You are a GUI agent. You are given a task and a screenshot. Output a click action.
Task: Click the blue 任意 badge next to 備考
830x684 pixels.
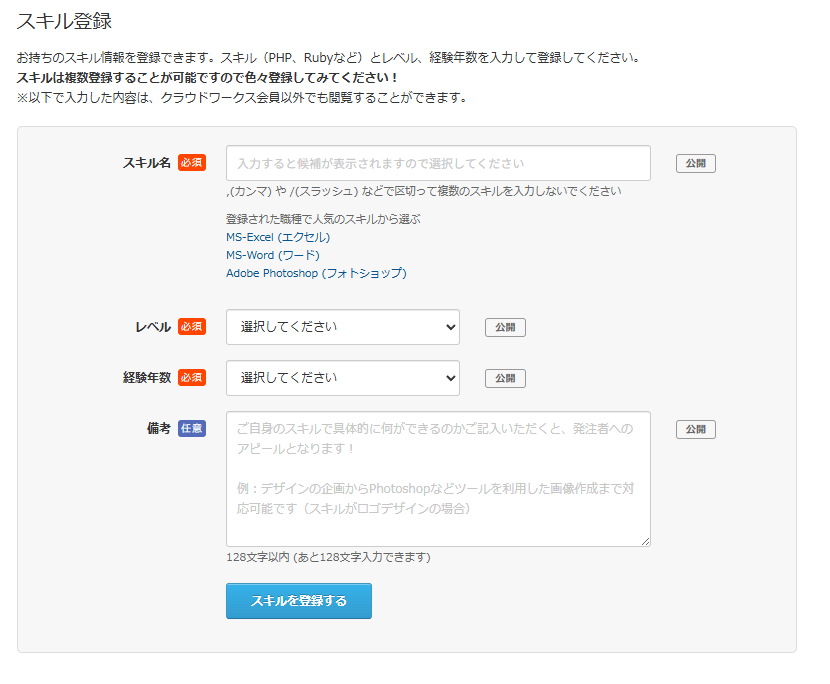[192, 429]
